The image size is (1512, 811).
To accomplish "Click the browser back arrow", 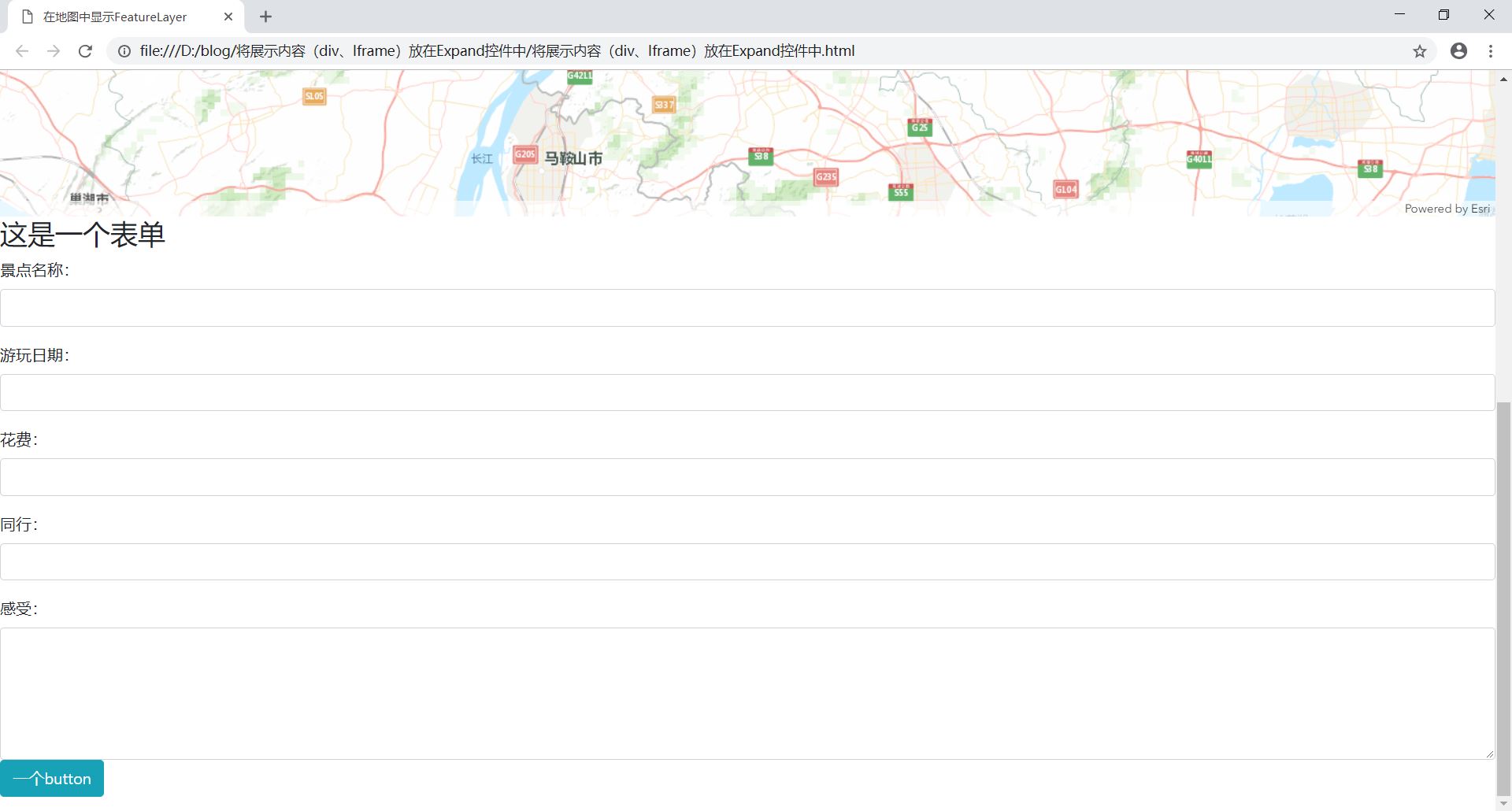I will coord(22,51).
